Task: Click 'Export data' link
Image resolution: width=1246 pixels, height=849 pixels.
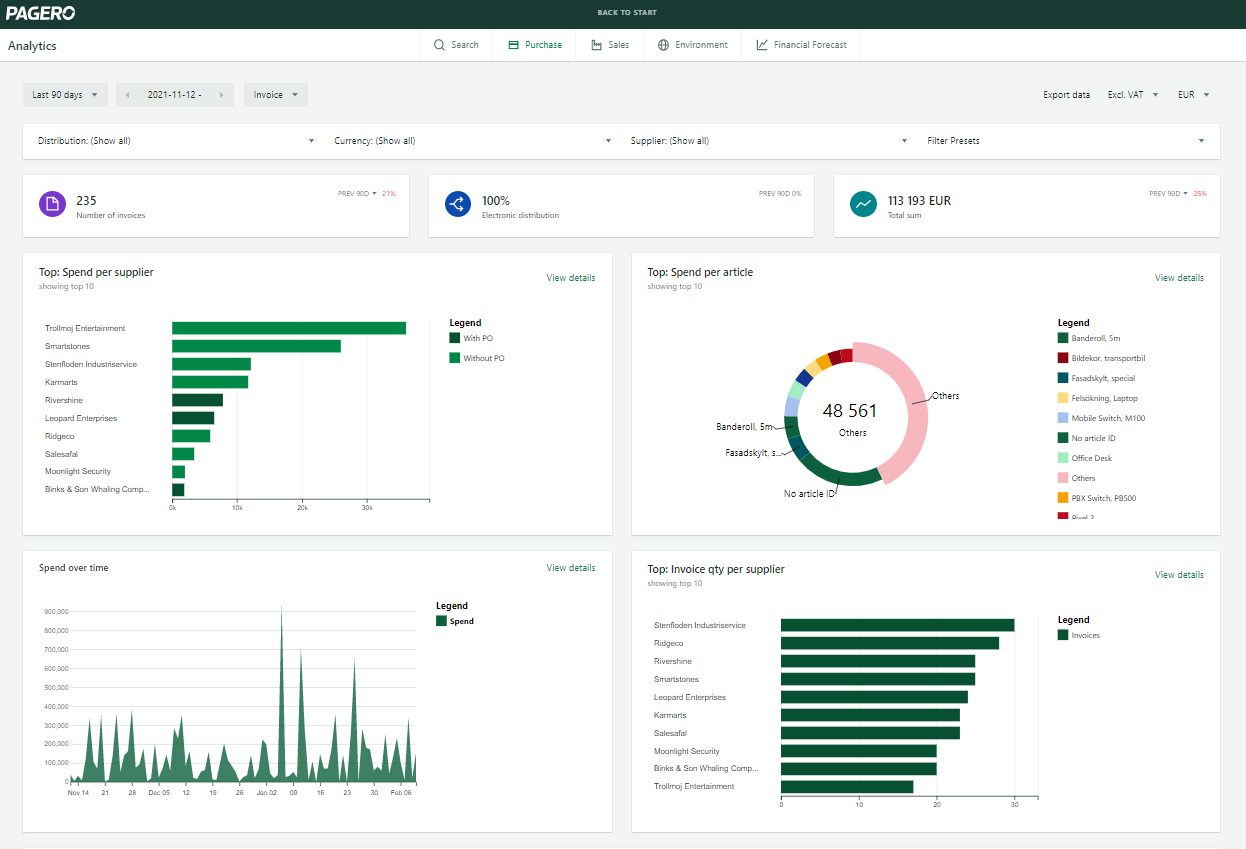Action: coord(1066,94)
